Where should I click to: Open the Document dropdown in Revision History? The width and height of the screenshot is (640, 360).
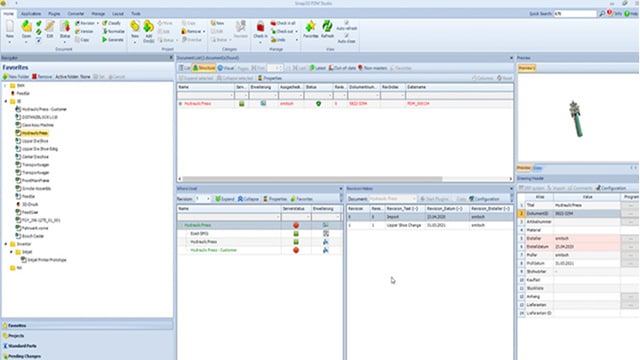point(414,199)
